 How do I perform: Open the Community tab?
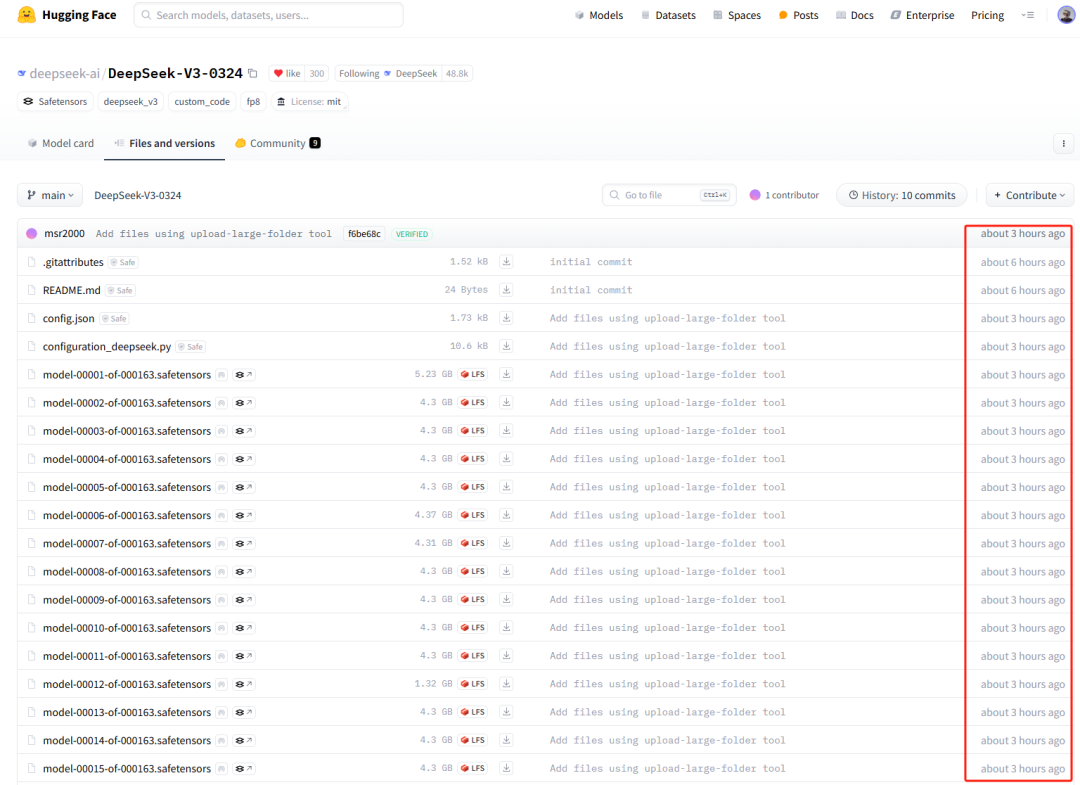(277, 143)
